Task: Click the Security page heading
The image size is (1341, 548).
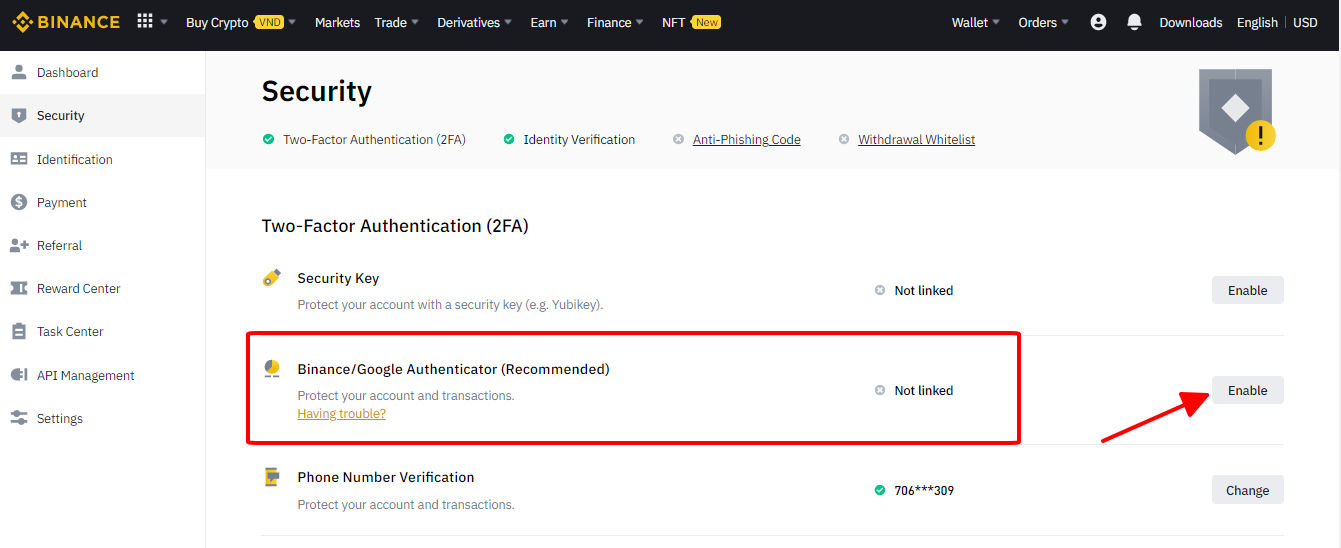Action: pyautogui.click(x=317, y=91)
